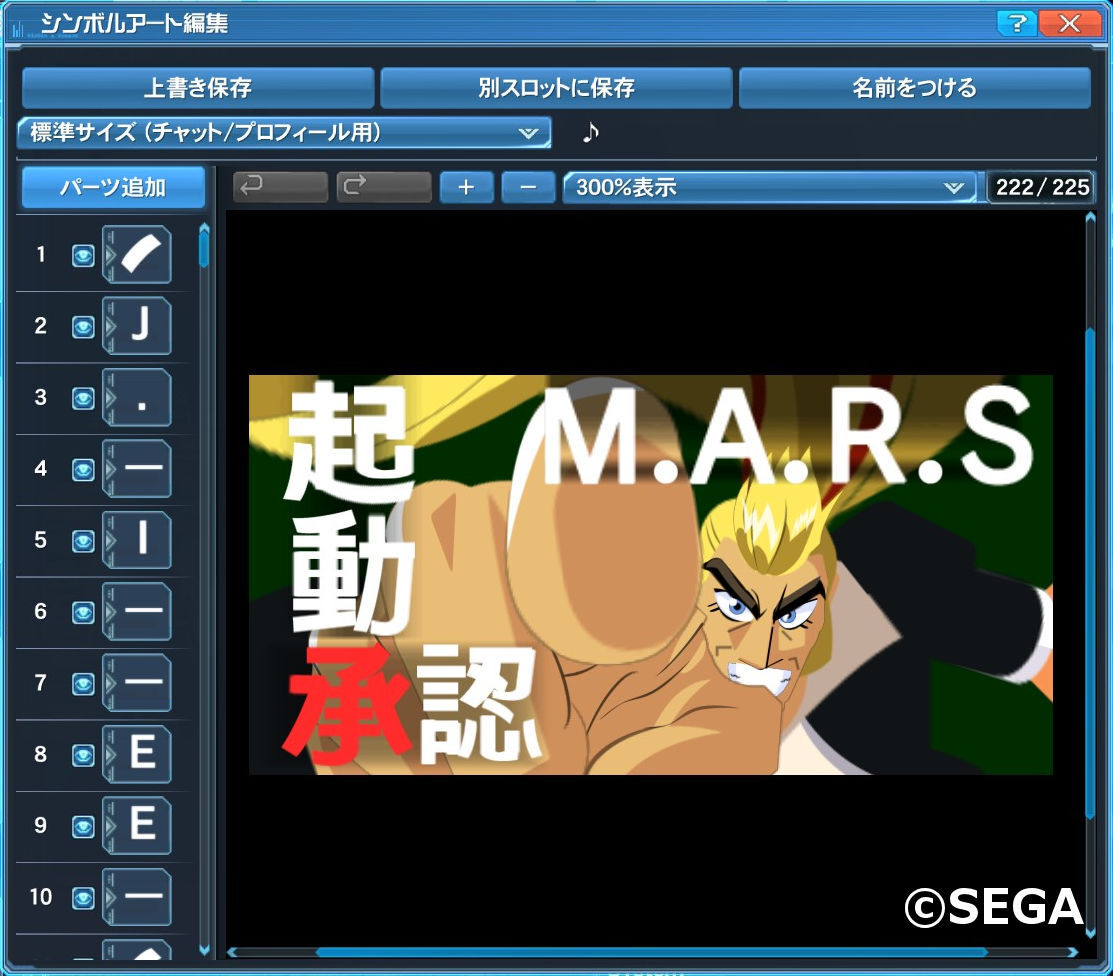
Task: Click the symbol art canvas image
Action: click(650, 574)
